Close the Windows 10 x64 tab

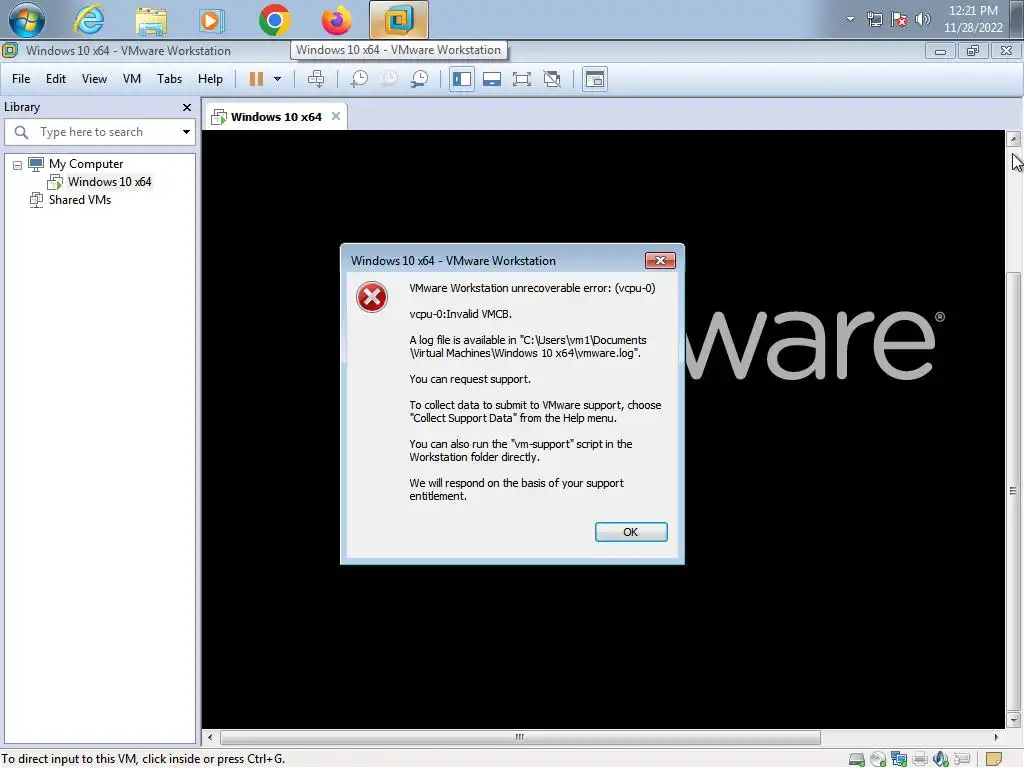point(336,116)
